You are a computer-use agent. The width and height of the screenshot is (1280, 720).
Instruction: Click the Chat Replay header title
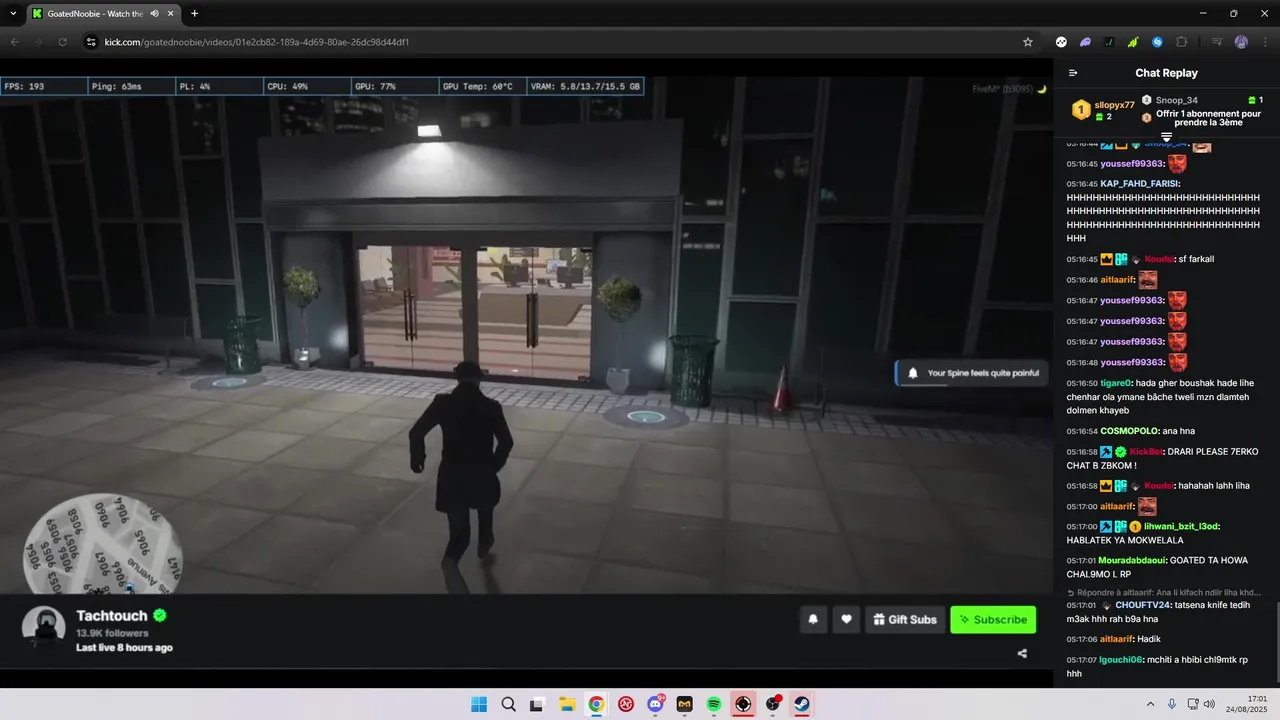1166,73
